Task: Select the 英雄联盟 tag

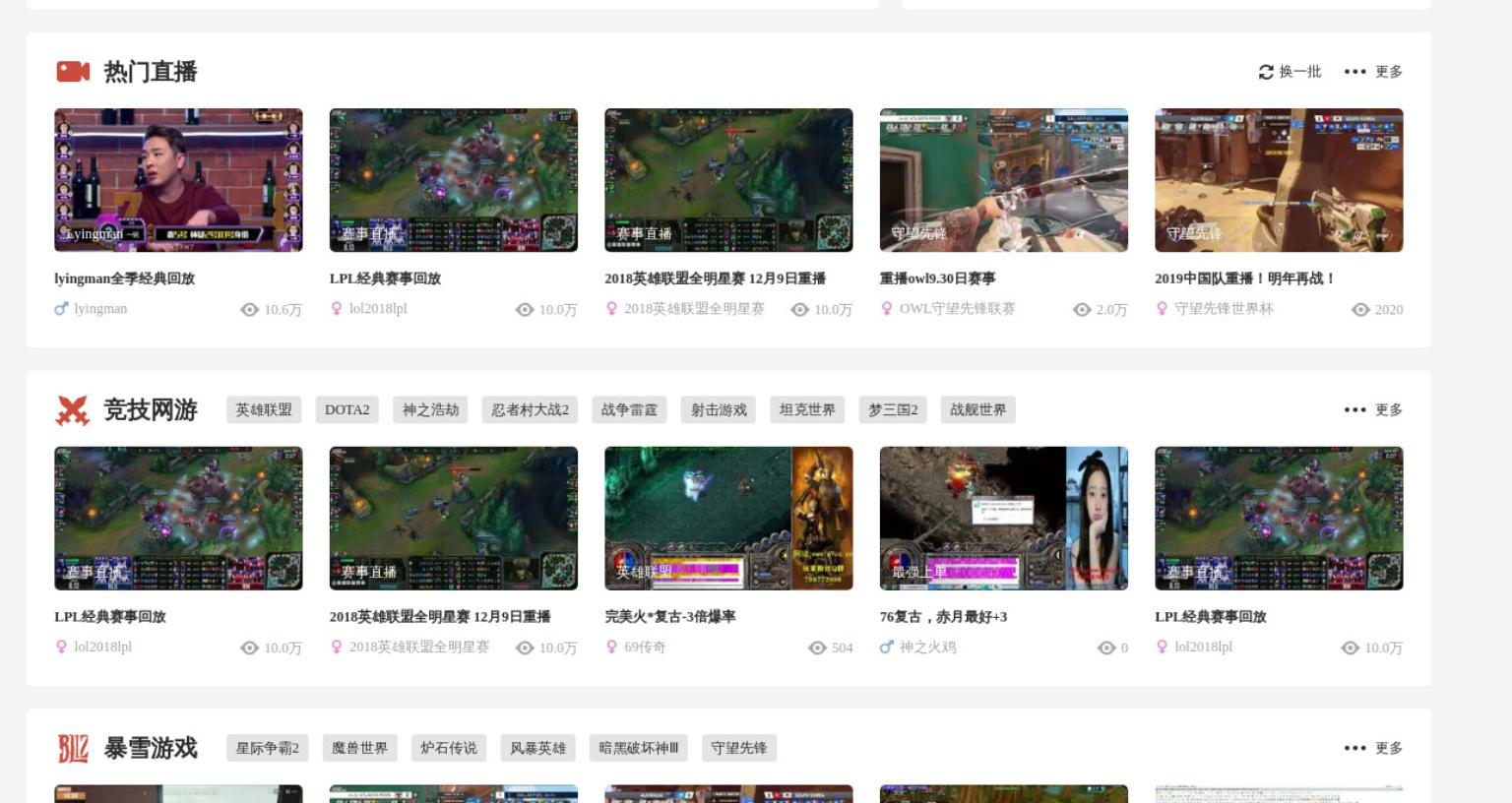Action: pos(264,410)
